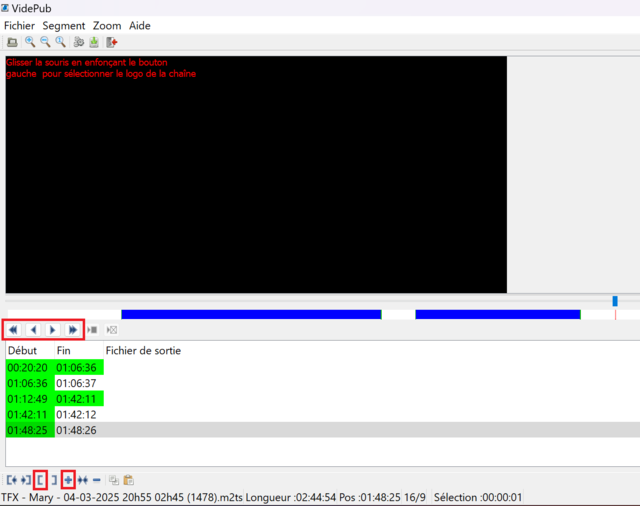
Task: Click the go-to-segment-start bracket-arrow icon
Action: tap(12, 480)
